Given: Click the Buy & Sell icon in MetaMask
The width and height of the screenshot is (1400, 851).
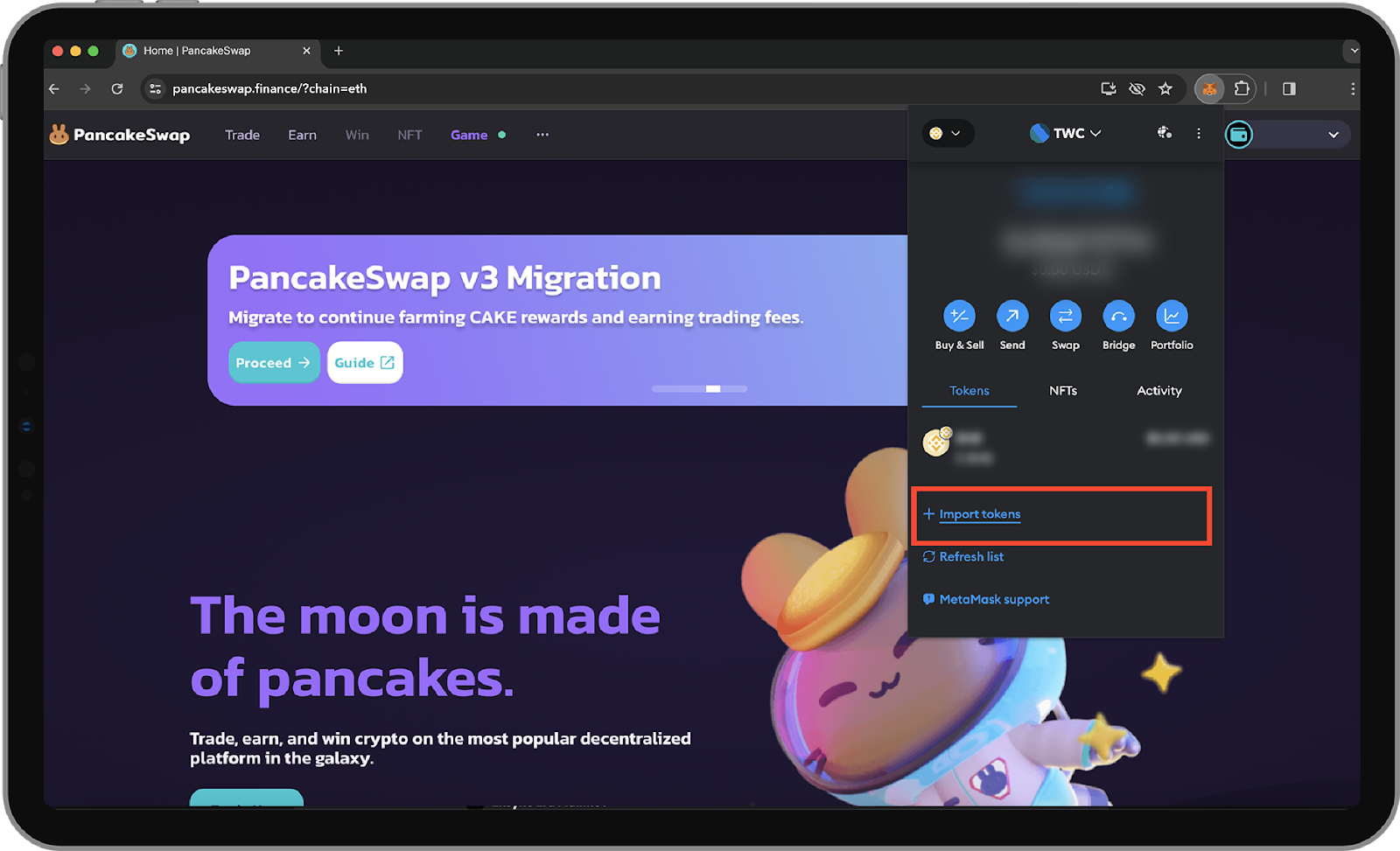Looking at the screenshot, I should (x=959, y=316).
